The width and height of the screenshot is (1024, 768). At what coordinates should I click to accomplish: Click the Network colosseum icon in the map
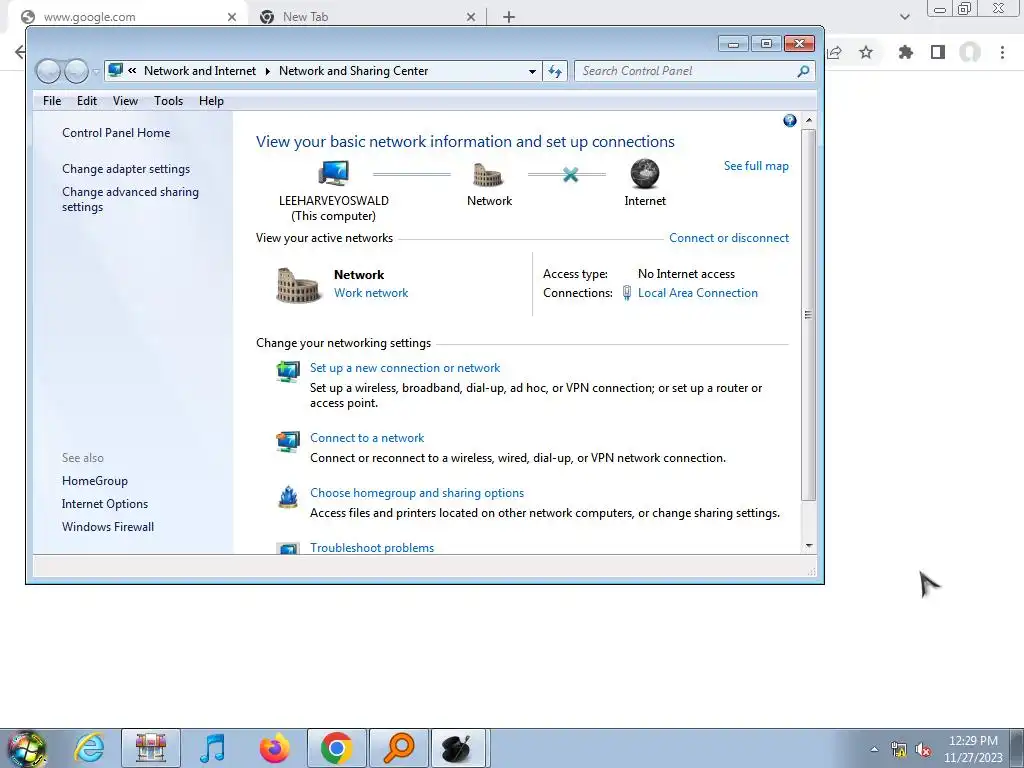point(488,175)
